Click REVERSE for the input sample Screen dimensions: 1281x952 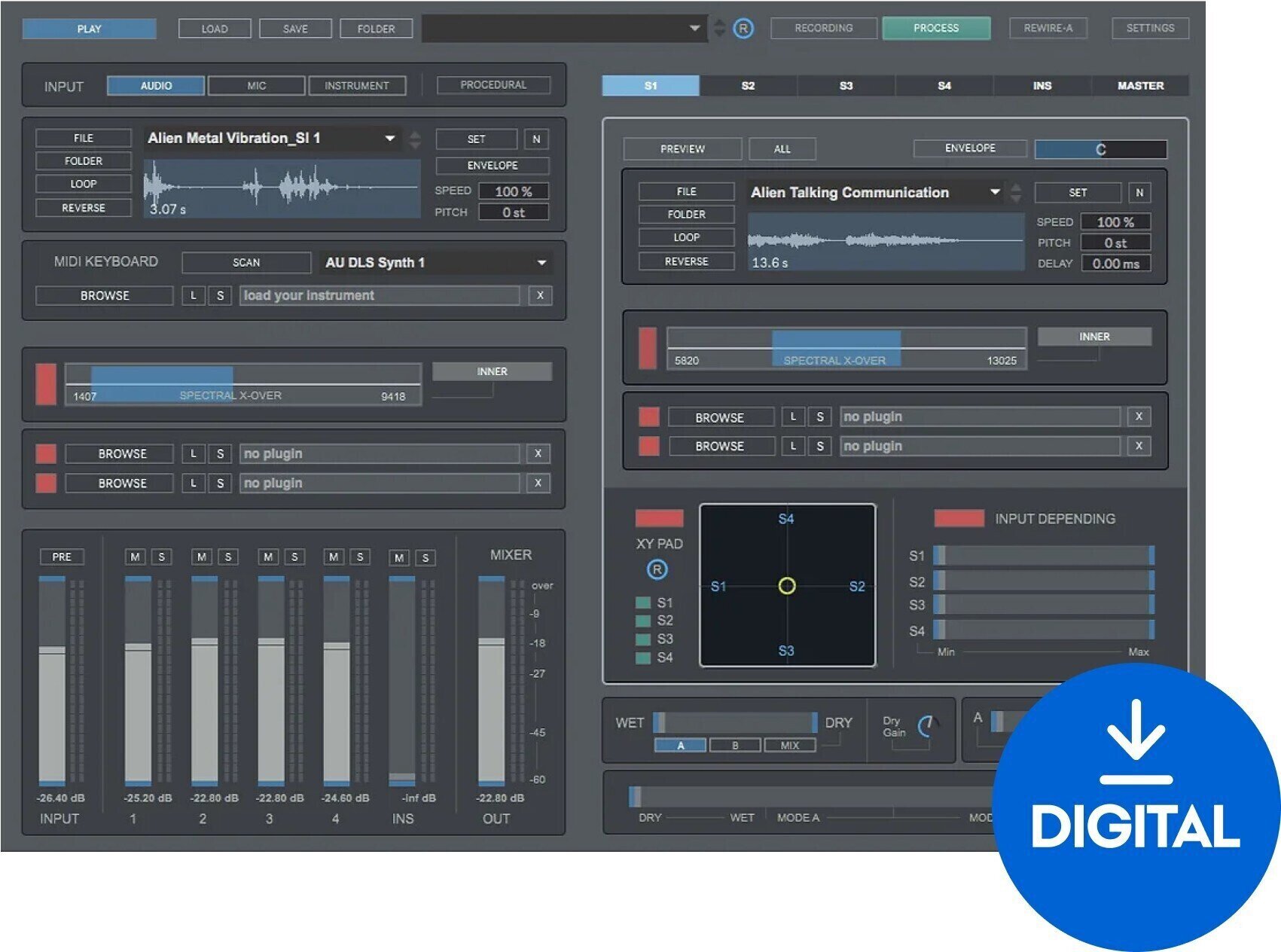tap(84, 208)
